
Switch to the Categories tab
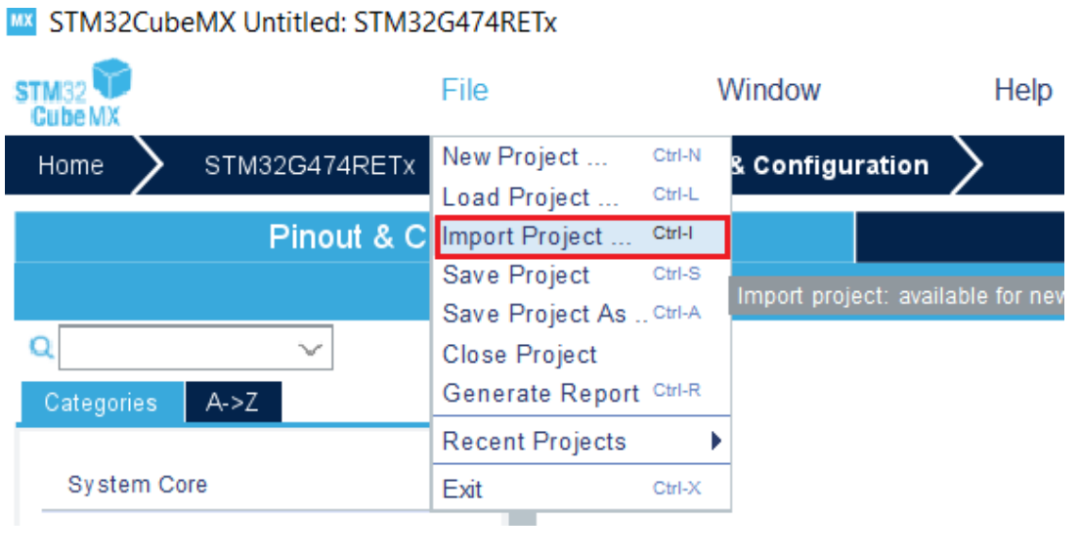pyautogui.click(x=100, y=403)
